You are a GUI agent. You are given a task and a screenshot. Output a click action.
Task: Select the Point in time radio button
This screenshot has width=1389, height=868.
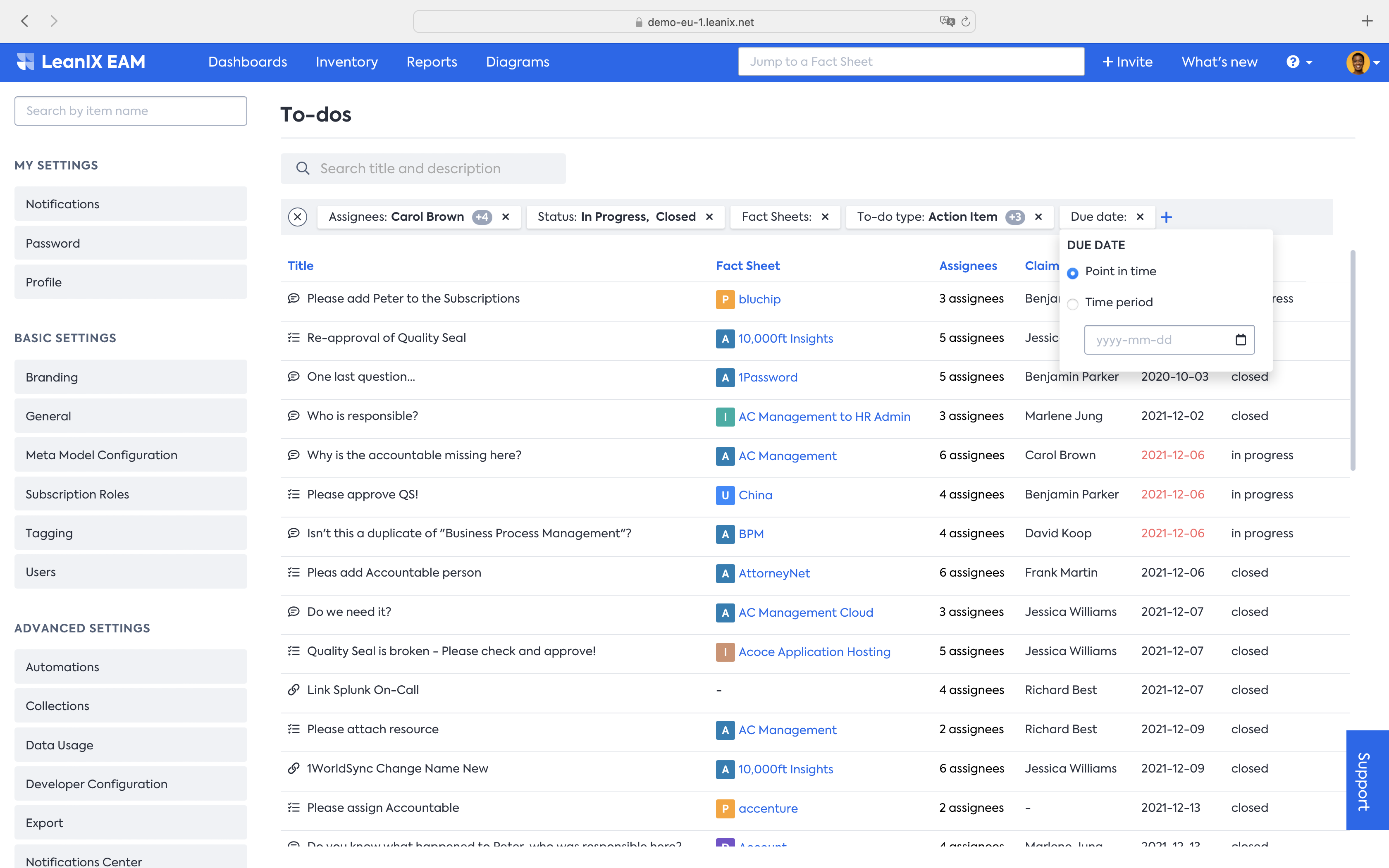[1072, 273]
